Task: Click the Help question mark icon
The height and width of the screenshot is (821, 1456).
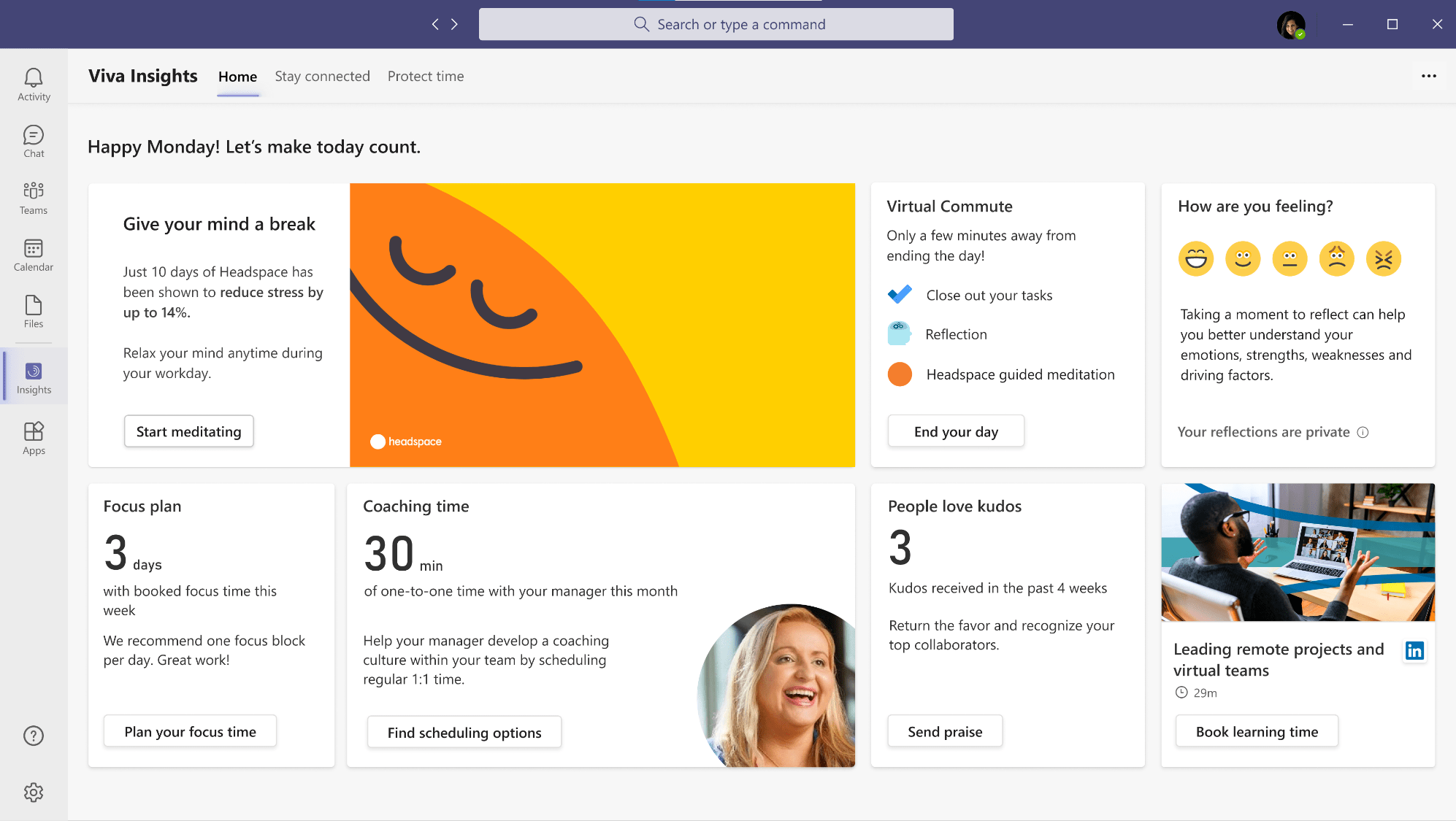Action: coord(34,736)
